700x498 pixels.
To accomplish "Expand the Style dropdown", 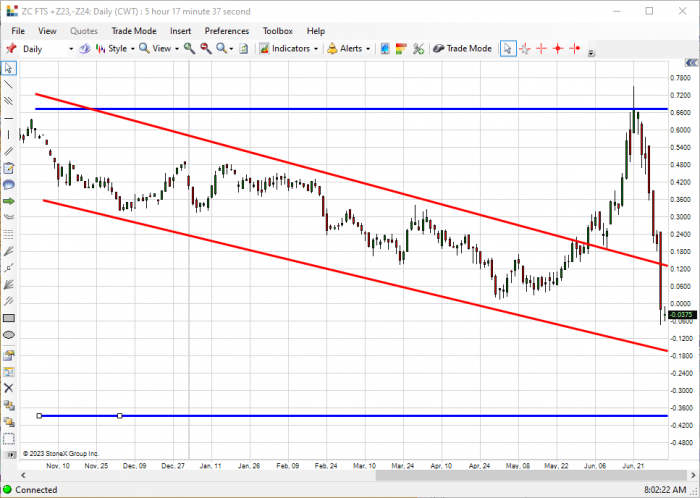I will coord(133,49).
